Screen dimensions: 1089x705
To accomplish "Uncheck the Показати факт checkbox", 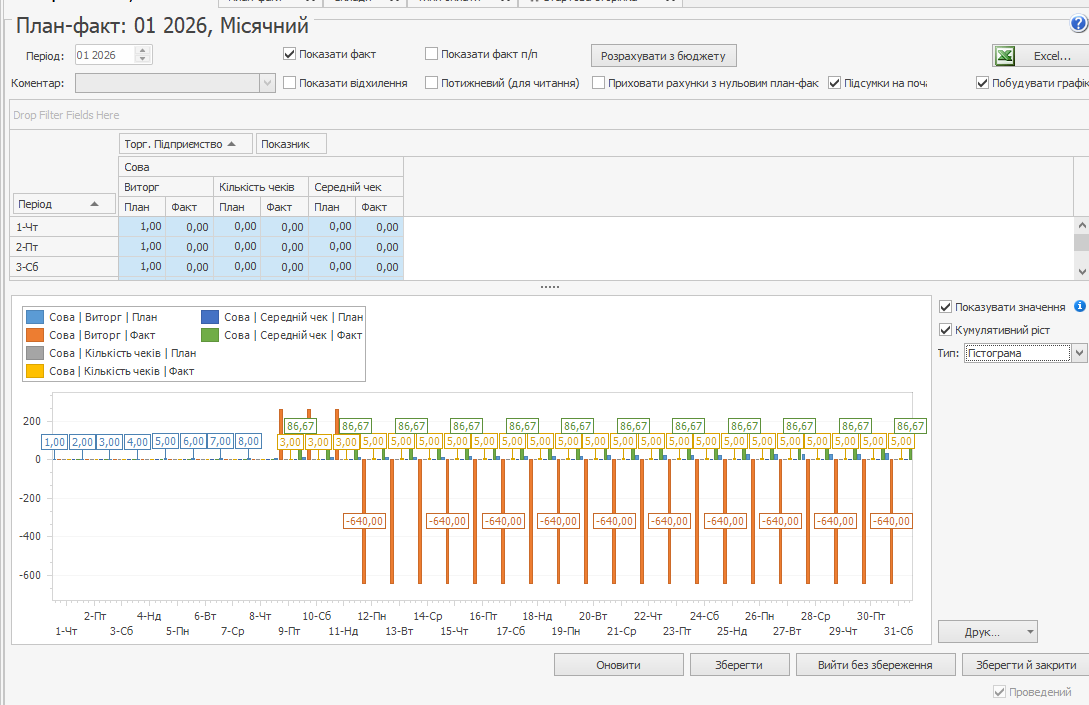I will coord(290,54).
